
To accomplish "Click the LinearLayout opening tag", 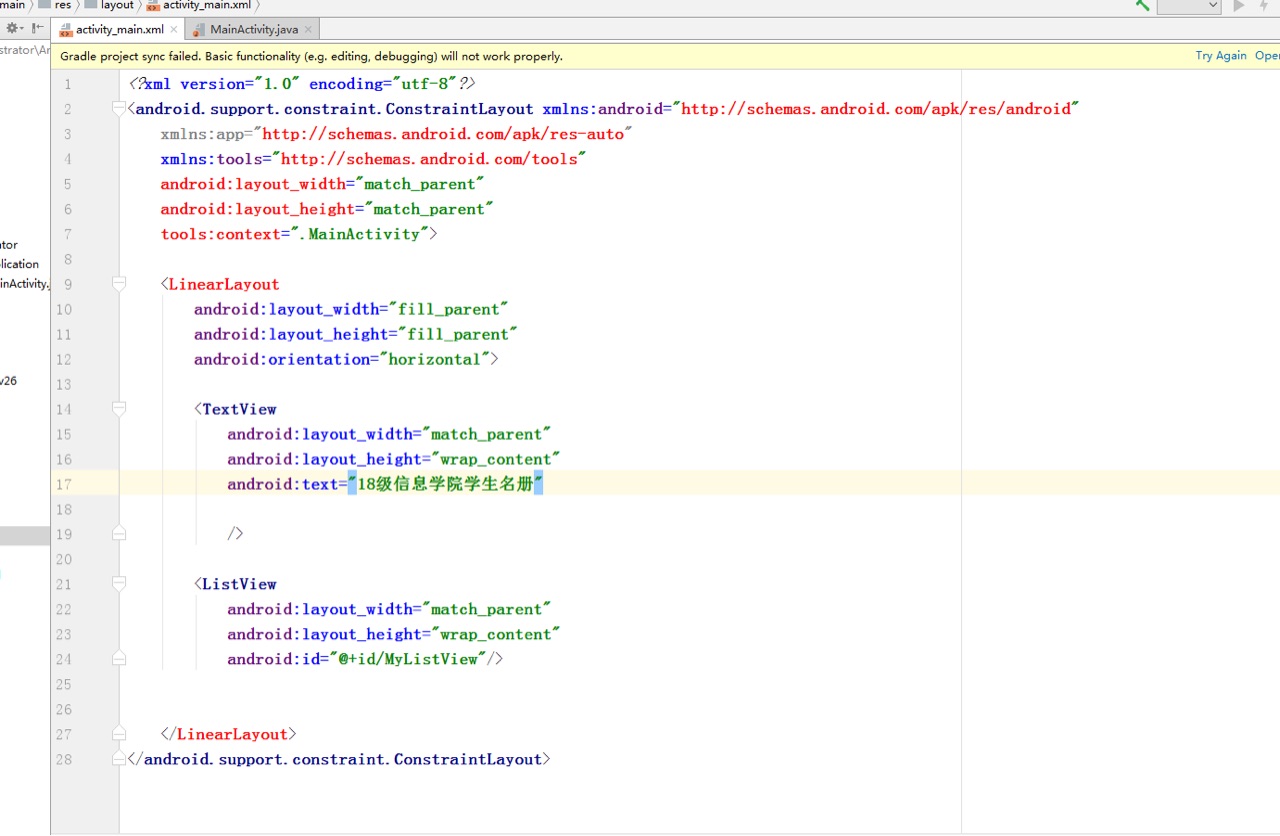I will tap(220, 284).
